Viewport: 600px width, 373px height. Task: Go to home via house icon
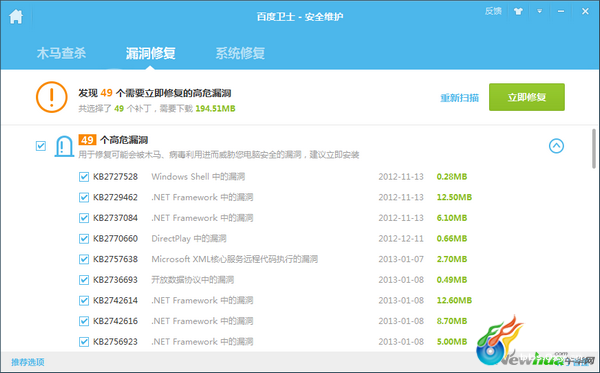click(x=16, y=16)
